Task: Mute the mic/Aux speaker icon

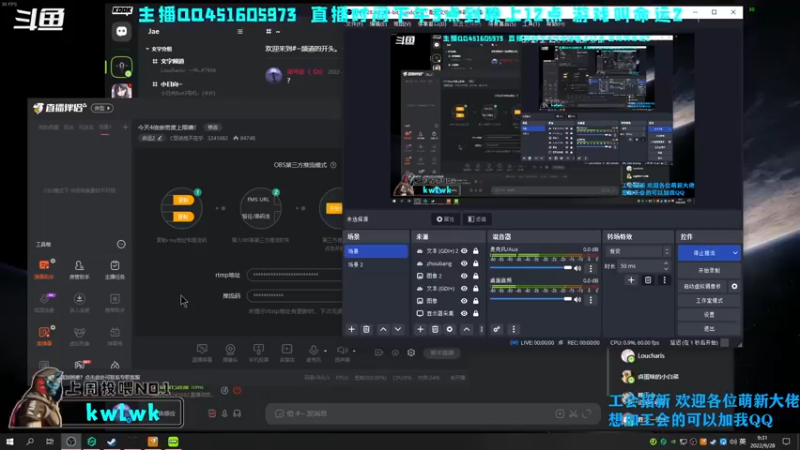Action: [578, 268]
